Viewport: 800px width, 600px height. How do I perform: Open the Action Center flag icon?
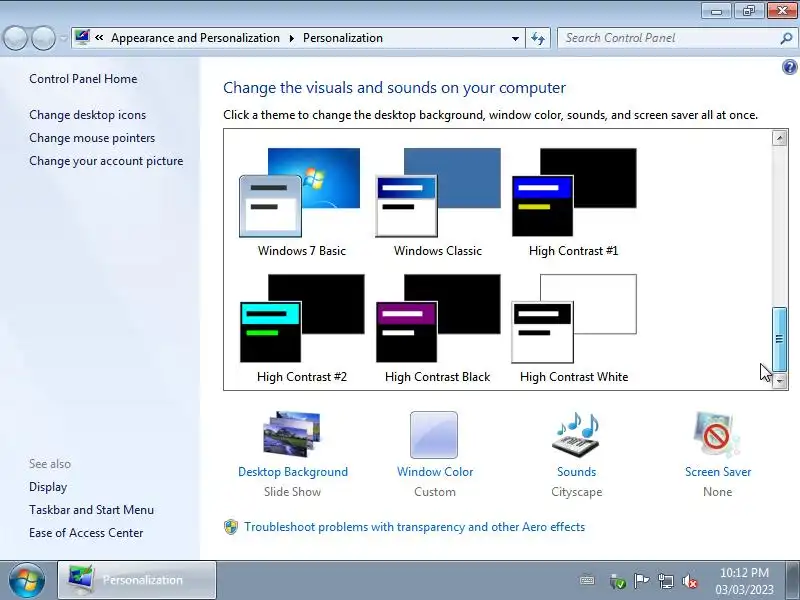click(641, 581)
